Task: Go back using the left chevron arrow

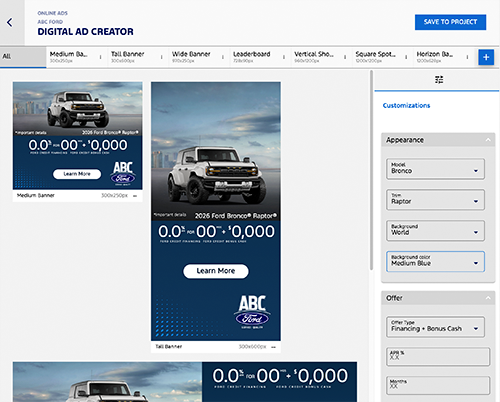Action: [x=10, y=23]
